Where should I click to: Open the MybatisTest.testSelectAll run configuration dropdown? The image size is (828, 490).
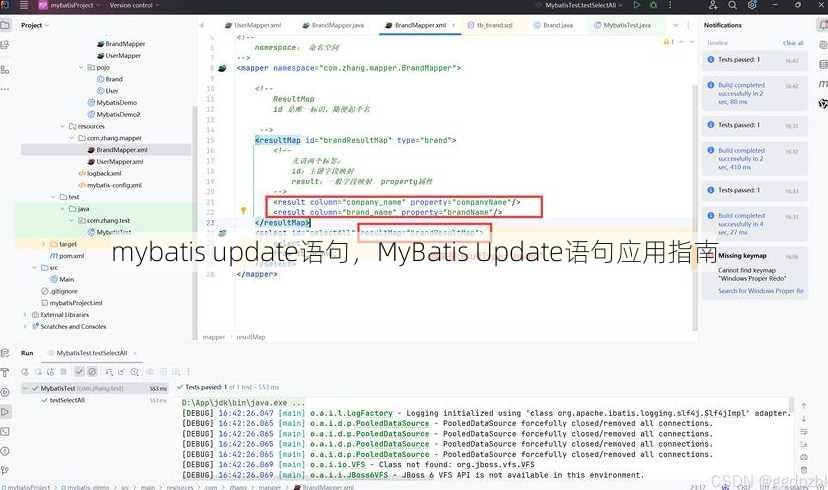point(580,5)
